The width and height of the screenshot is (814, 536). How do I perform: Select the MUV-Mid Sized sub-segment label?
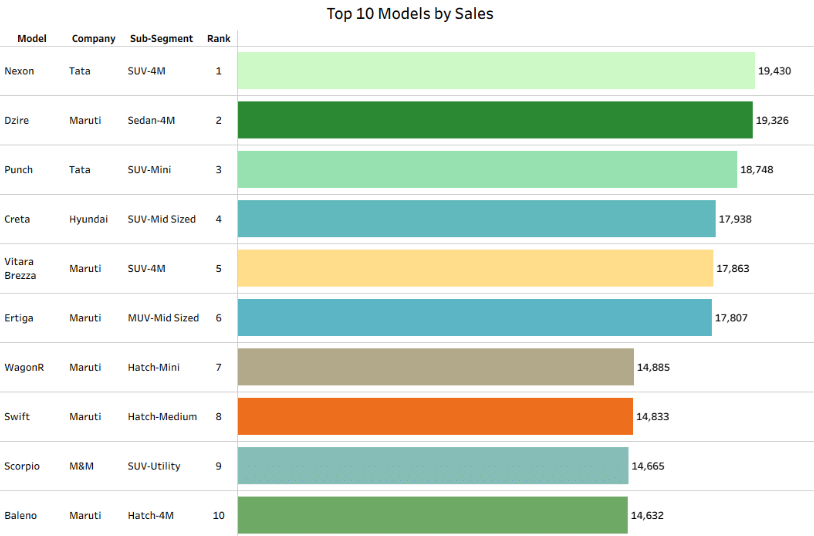[163, 318]
